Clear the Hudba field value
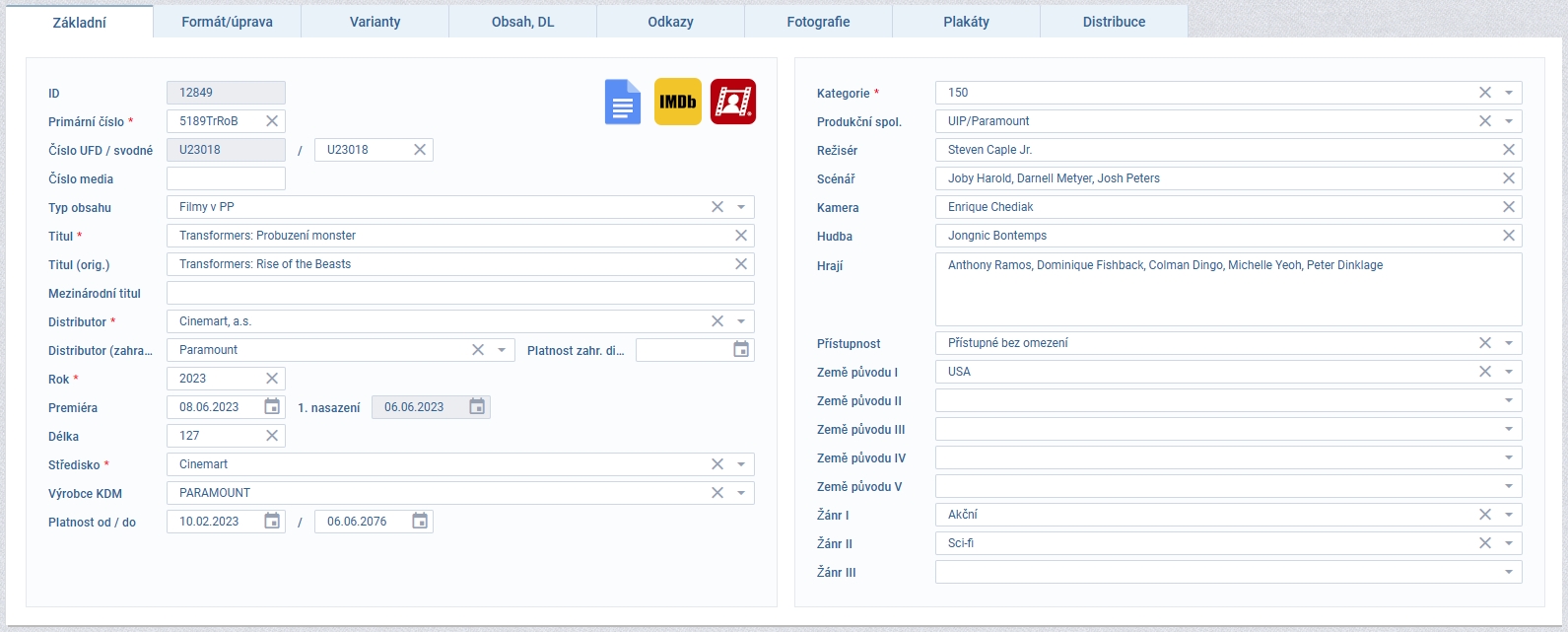The height and width of the screenshot is (632, 1568). click(1509, 236)
